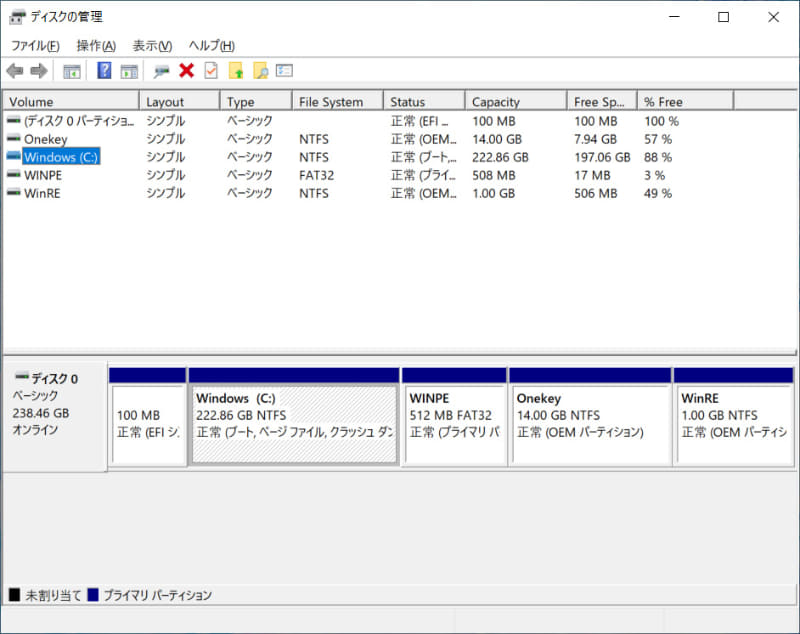
Task: Click the list view settings toolbar icon
Action: coord(284,70)
